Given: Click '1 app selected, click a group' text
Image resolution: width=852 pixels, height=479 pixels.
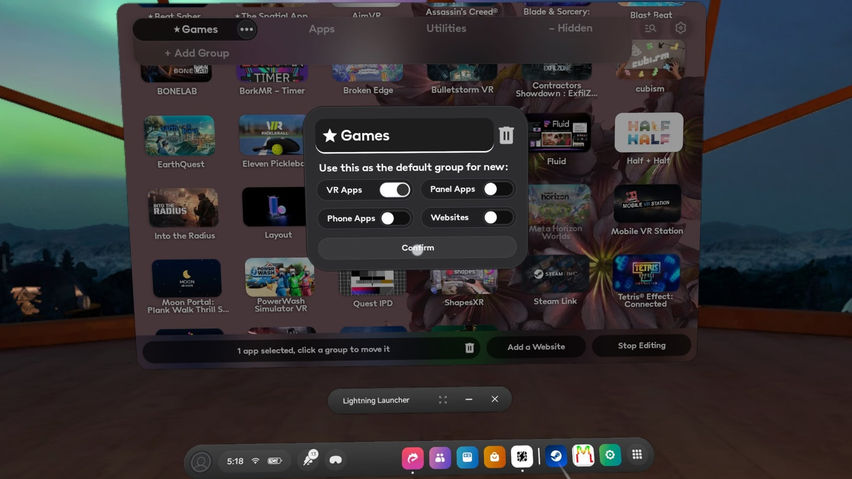Looking at the screenshot, I should coord(314,350).
